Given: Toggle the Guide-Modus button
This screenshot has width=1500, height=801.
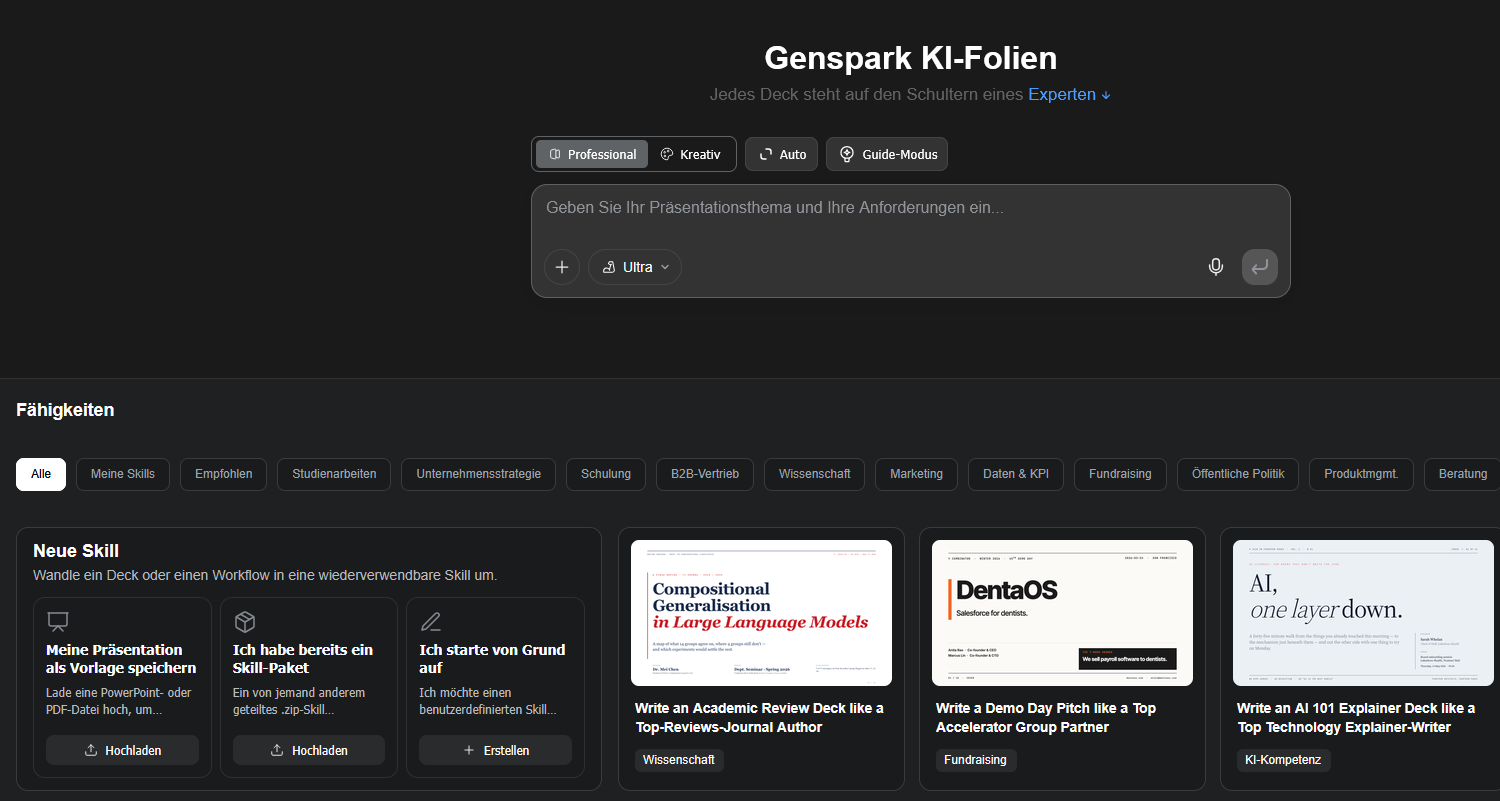Looking at the screenshot, I should (x=887, y=154).
